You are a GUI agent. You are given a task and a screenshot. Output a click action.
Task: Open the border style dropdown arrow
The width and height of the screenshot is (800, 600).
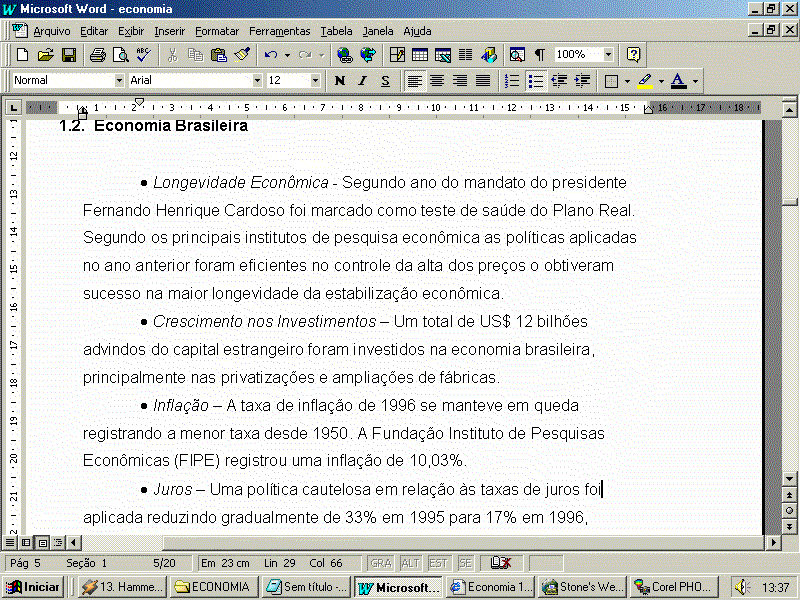(x=627, y=81)
